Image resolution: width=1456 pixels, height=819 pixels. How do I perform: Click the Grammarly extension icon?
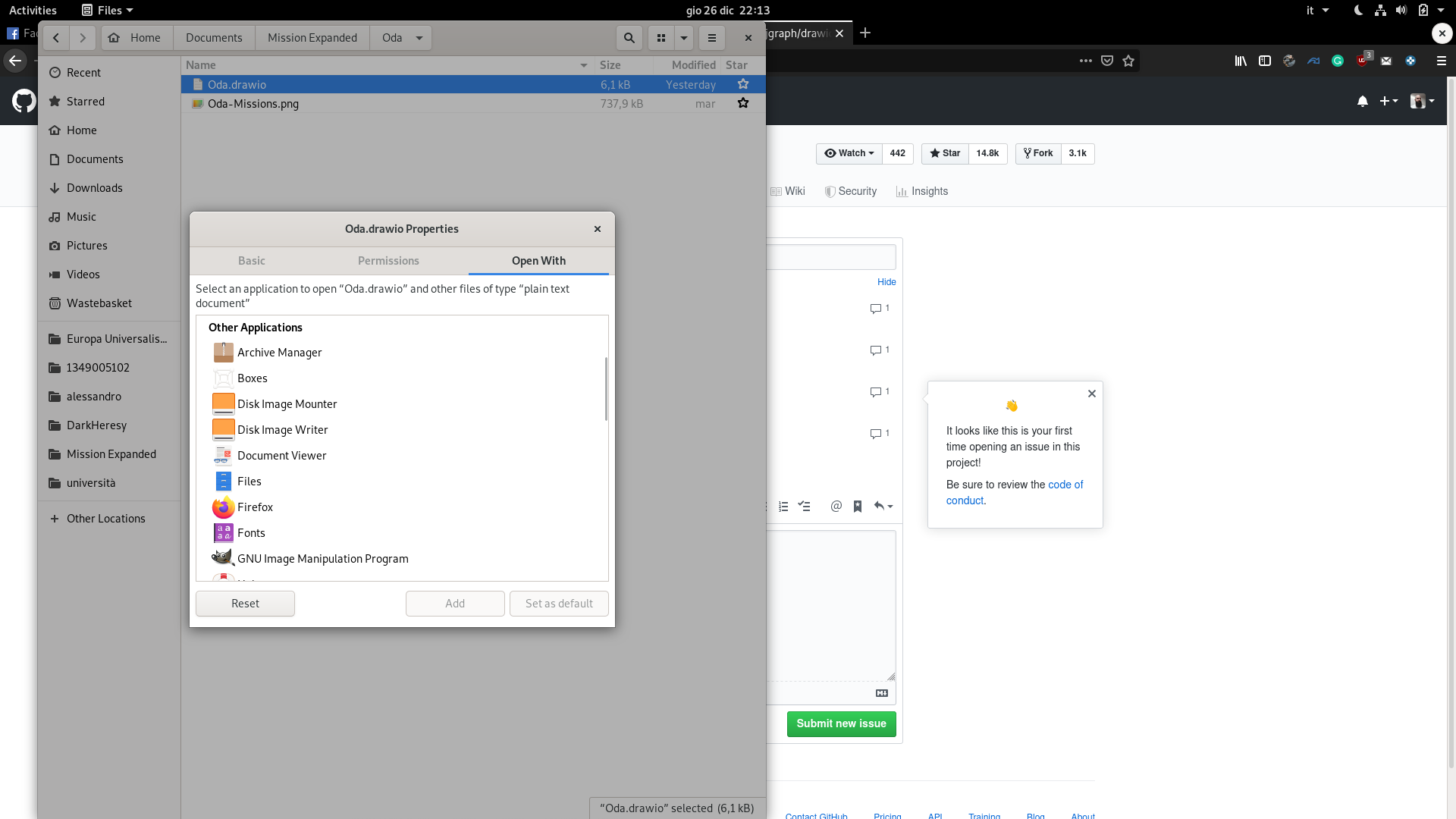pyautogui.click(x=1338, y=61)
